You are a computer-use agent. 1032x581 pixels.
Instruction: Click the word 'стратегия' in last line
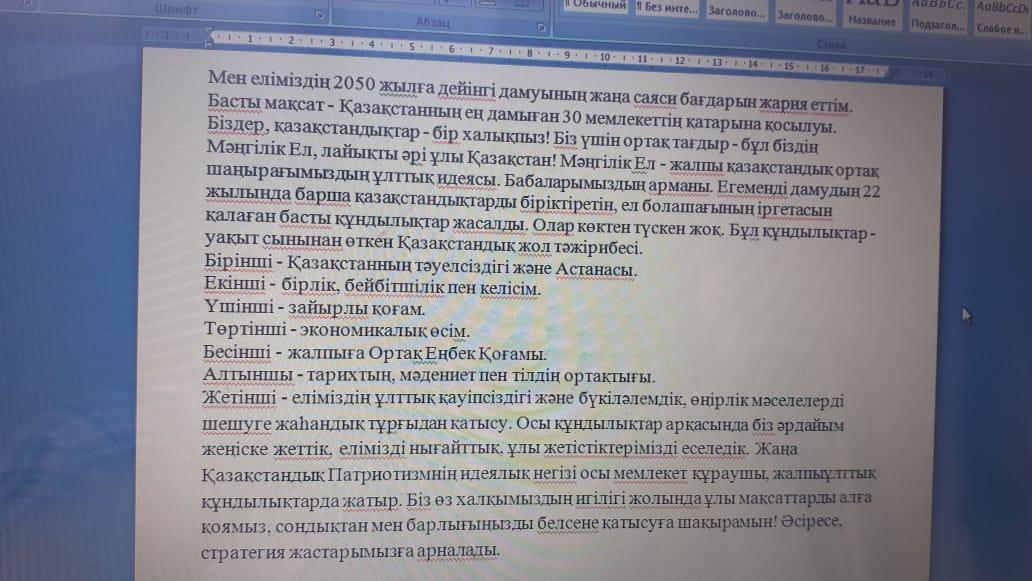click(x=243, y=552)
